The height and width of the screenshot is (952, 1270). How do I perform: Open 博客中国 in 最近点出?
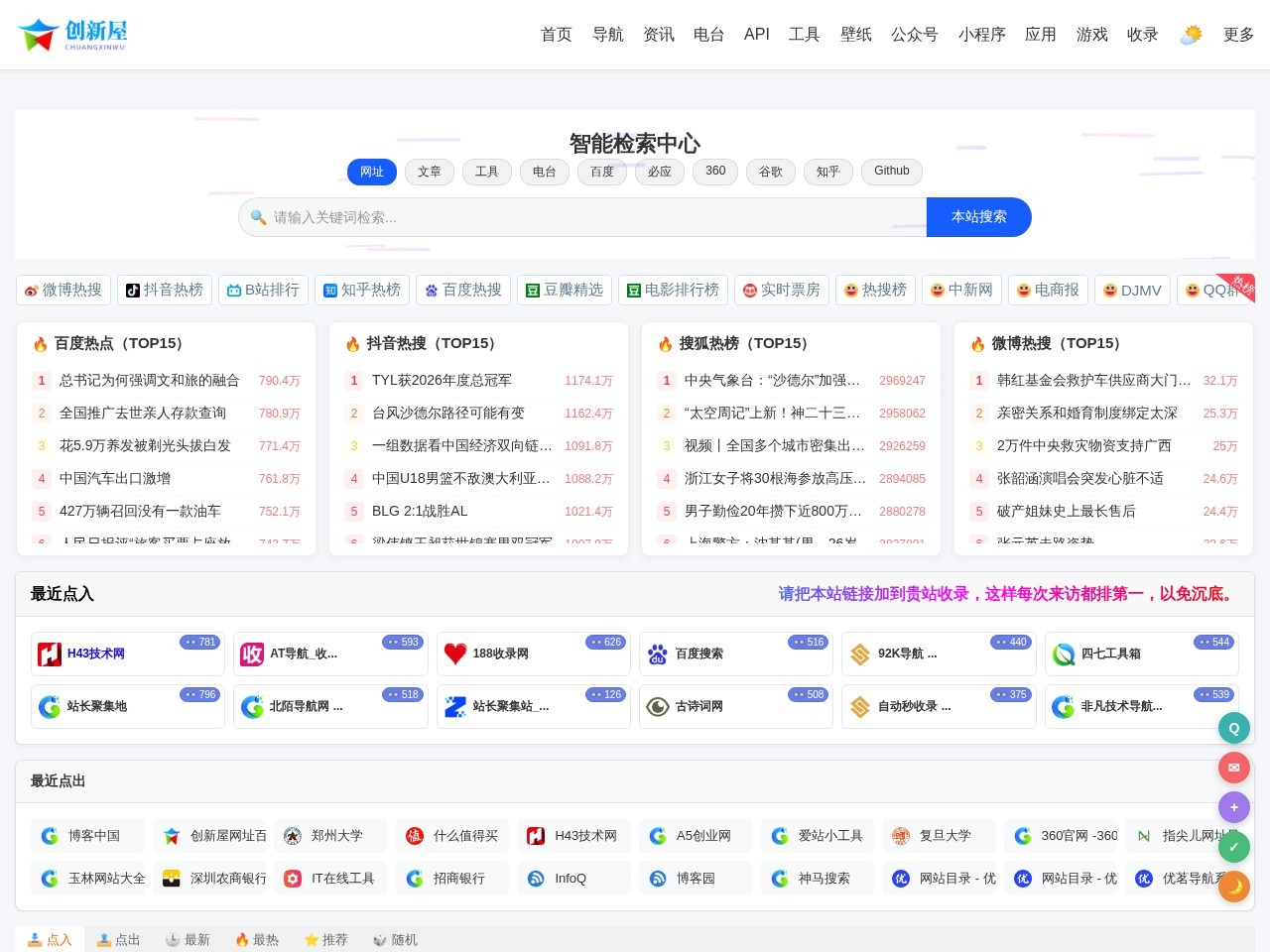[x=87, y=836]
